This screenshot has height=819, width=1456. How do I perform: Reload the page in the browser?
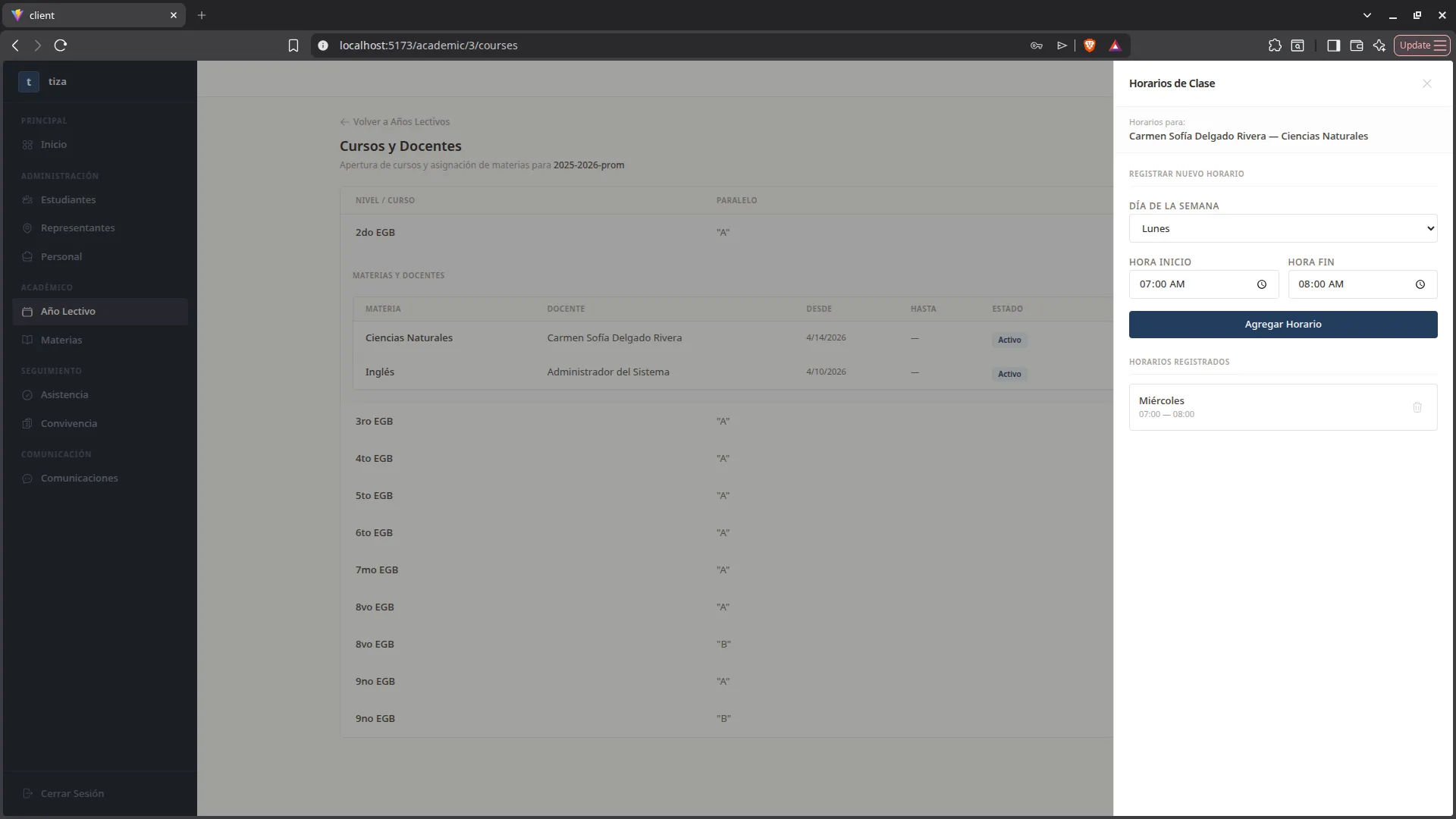click(x=61, y=45)
